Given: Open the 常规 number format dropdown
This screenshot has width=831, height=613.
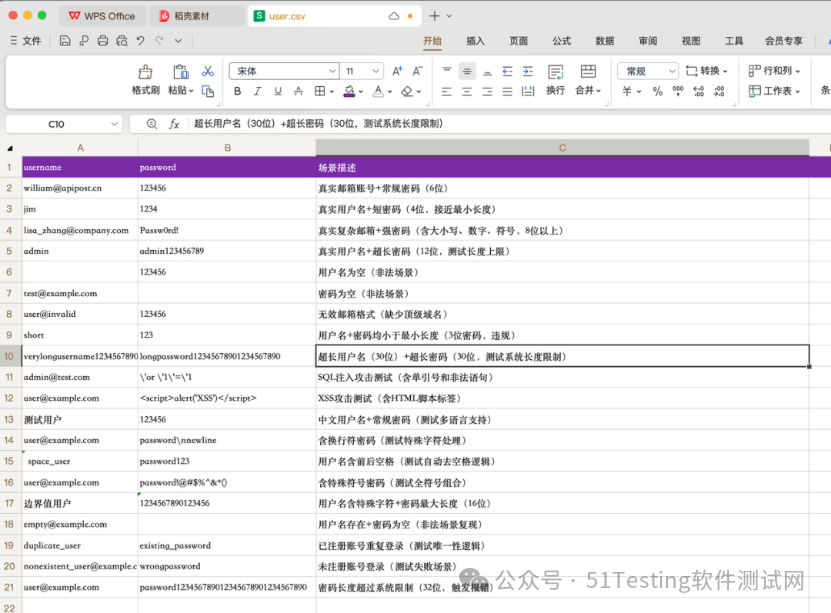Looking at the screenshot, I should (x=648, y=71).
